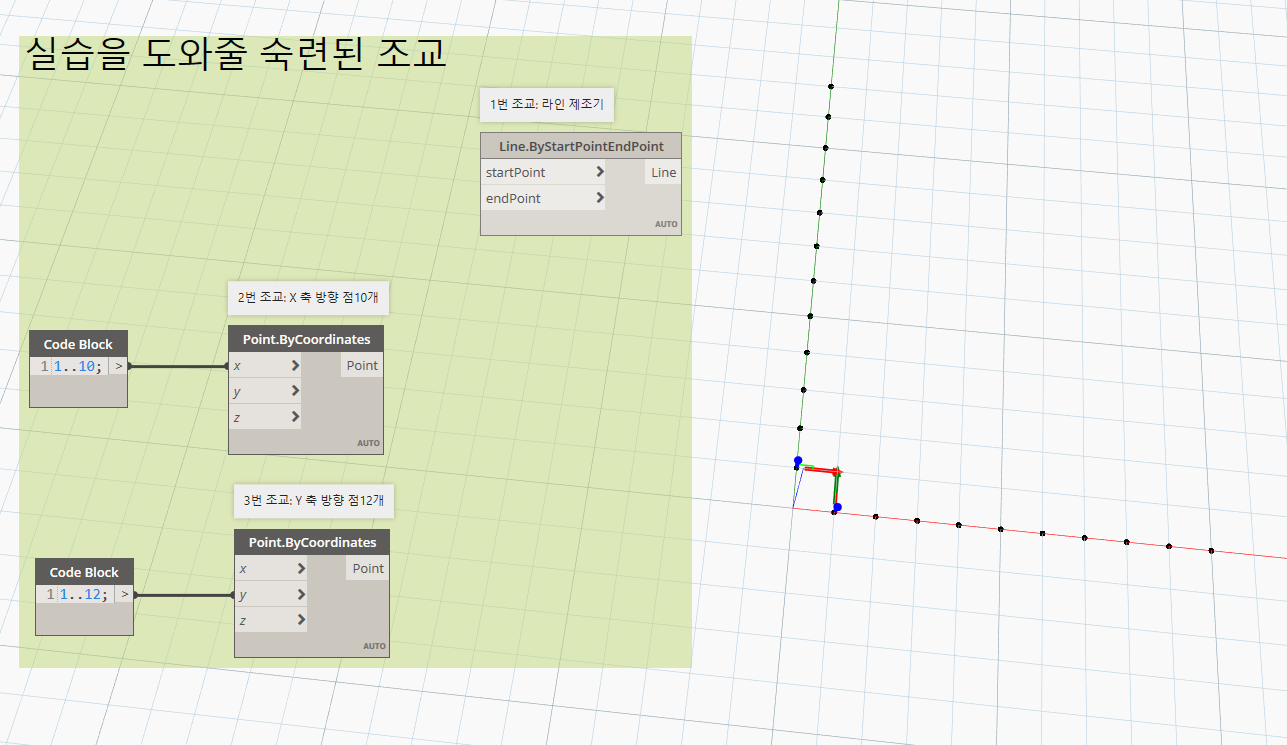Click the lower Point.ByCoordinates node title
Viewport: 1287px width, 745px height.
[312, 542]
